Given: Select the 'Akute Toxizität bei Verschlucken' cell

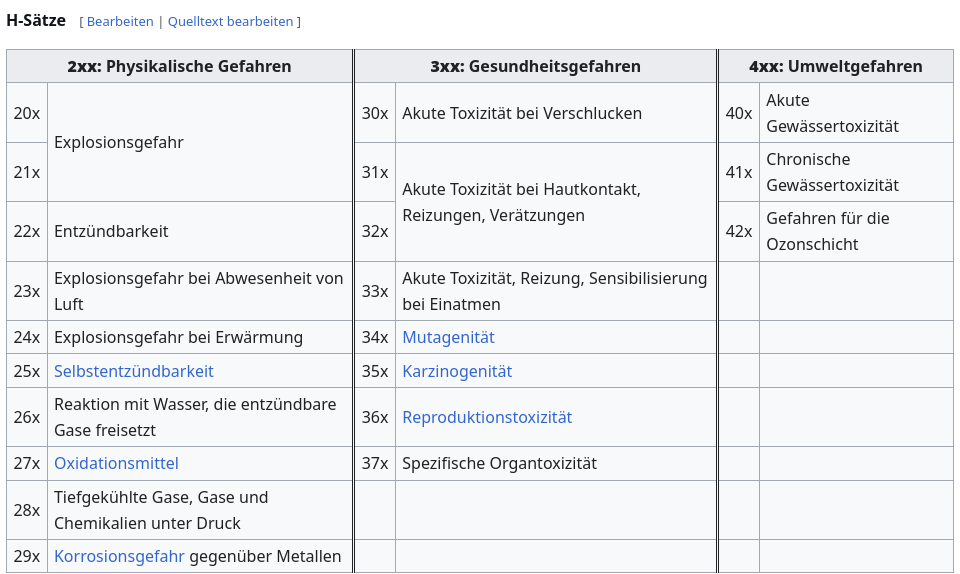Looking at the screenshot, I should tap(522, 113).
